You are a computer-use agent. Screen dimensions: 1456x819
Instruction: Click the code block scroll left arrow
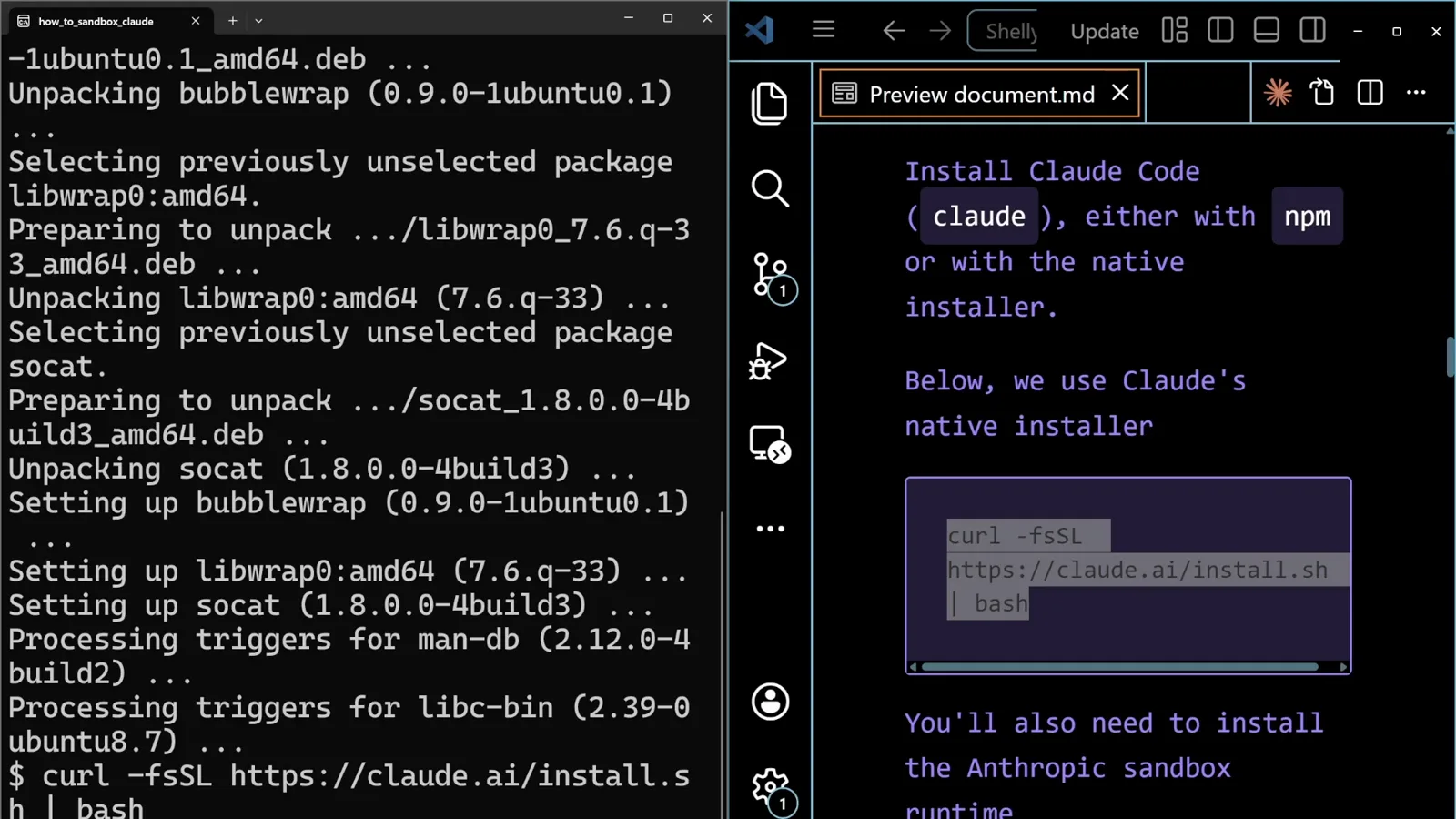point(913,667)
